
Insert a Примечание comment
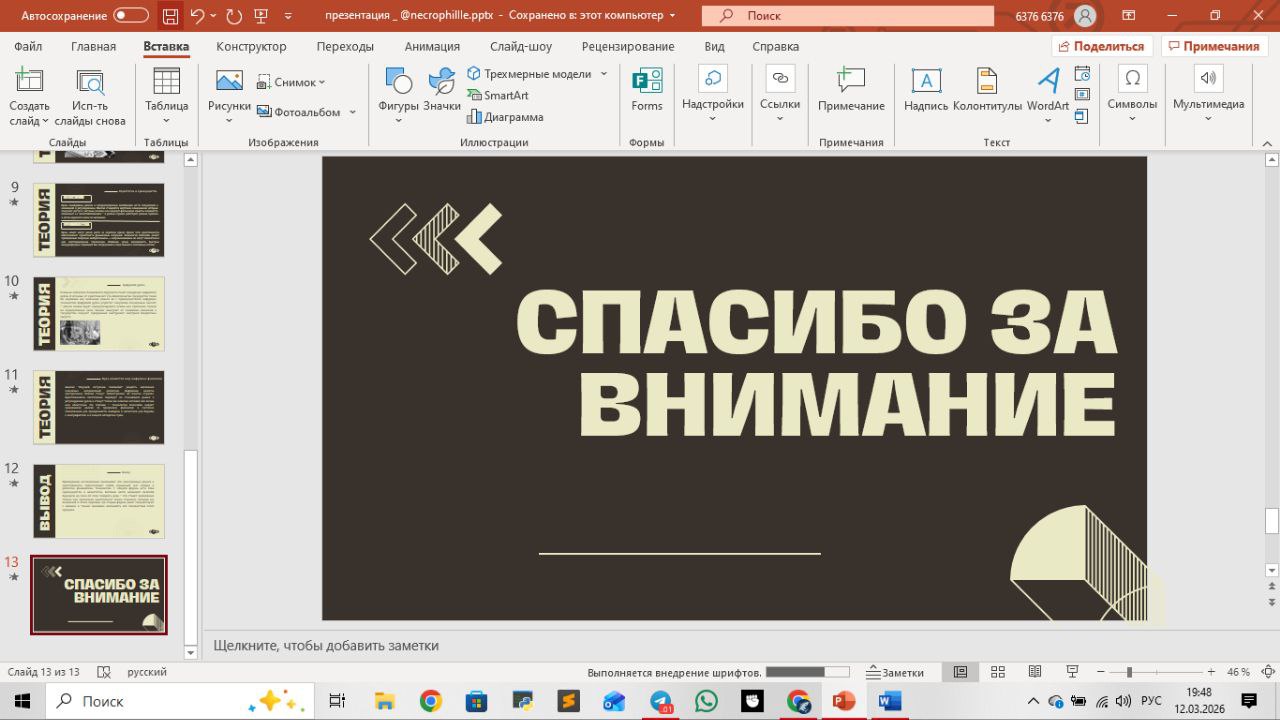coord(851,90)
